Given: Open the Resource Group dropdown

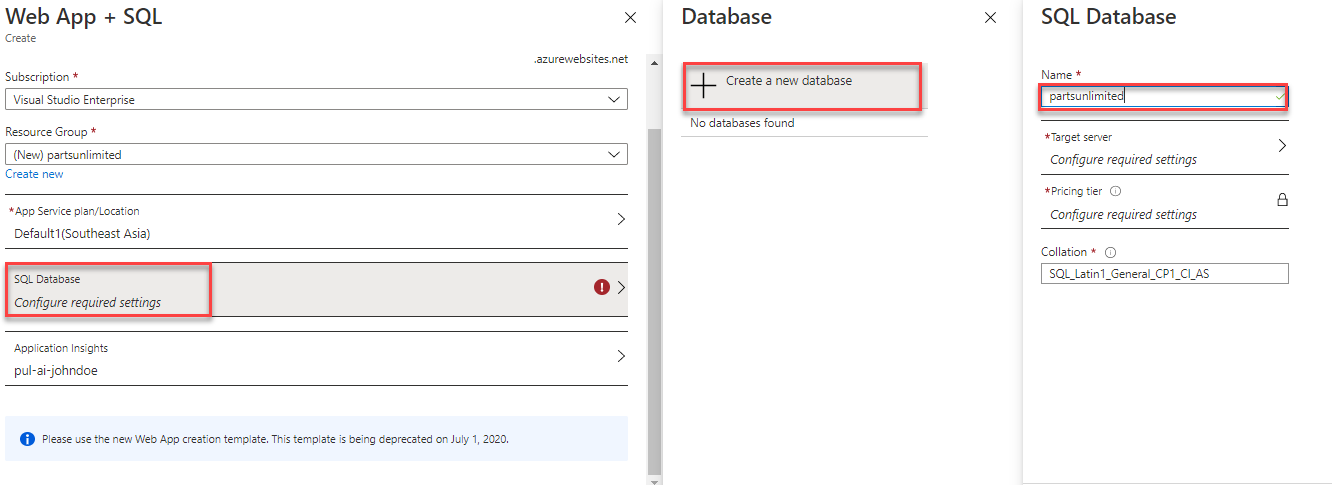Looking at the screenshot, I should click(316, 154).
